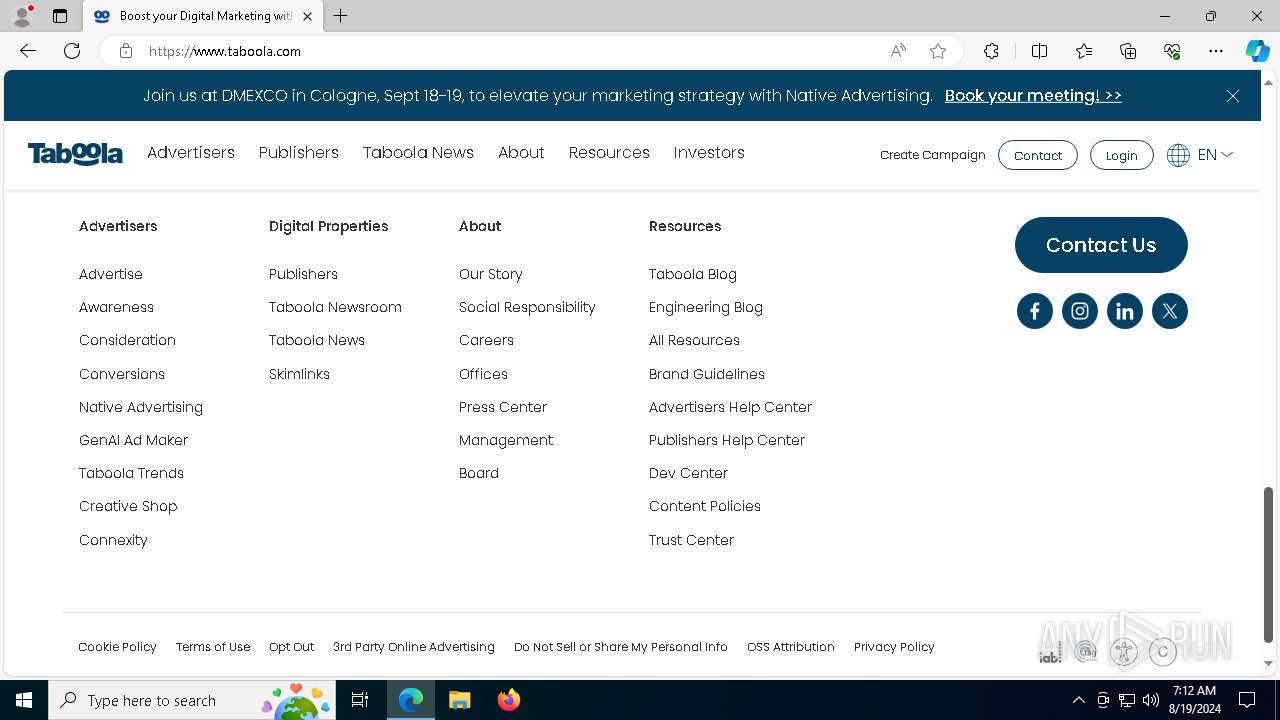1280x720 pixels.
Task: Open Copilot sidebar icon
Action: tap(1257, 51)
